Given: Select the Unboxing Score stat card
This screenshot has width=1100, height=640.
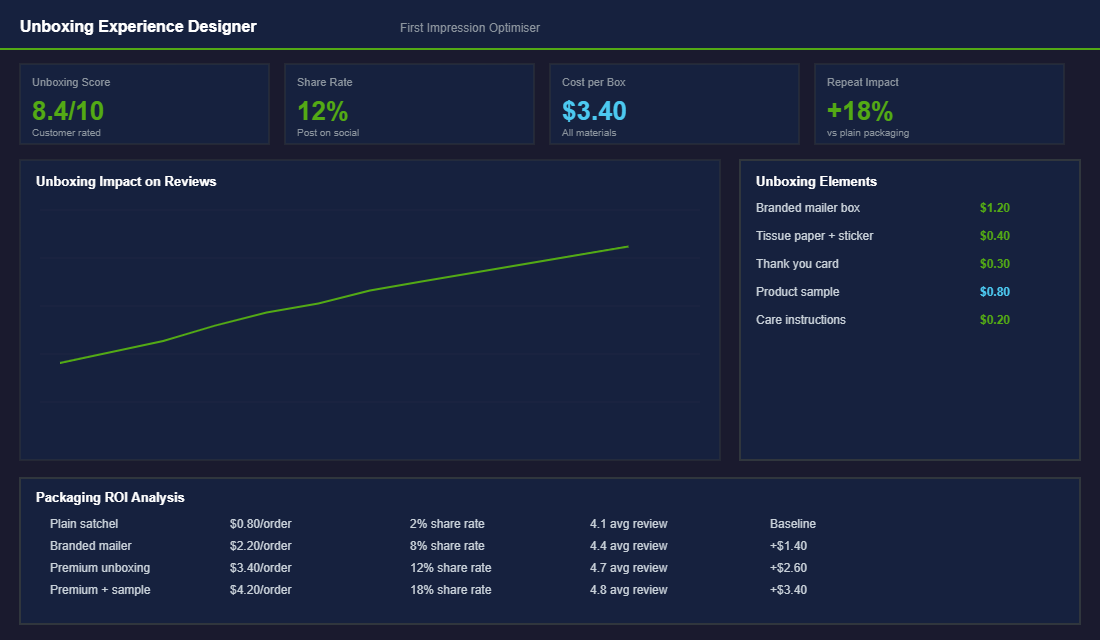Looking at the screenshot, I should [x=144, y=103].
